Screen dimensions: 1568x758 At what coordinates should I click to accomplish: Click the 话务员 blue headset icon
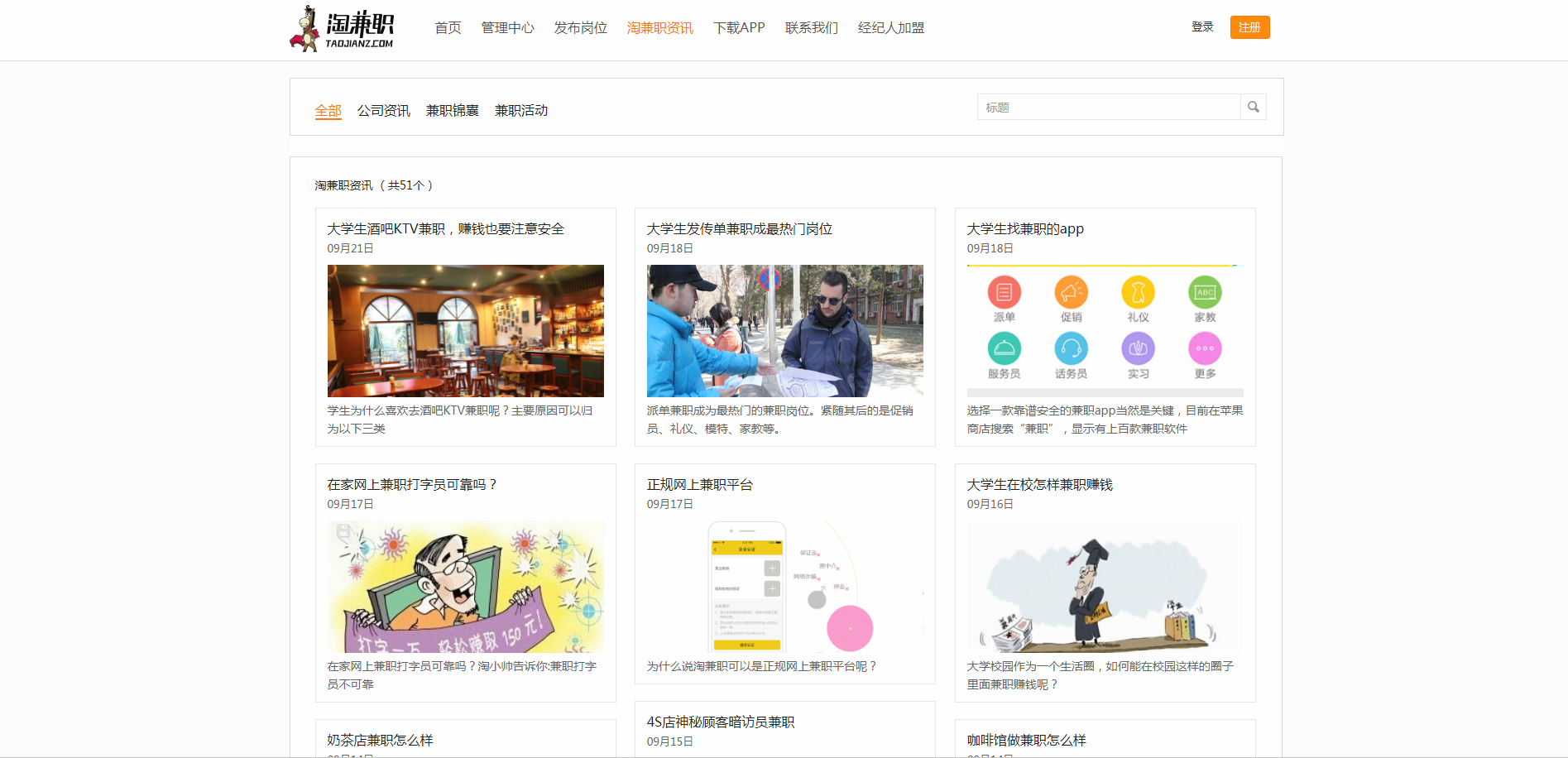pyautogui.click(x=1072, y=348)
